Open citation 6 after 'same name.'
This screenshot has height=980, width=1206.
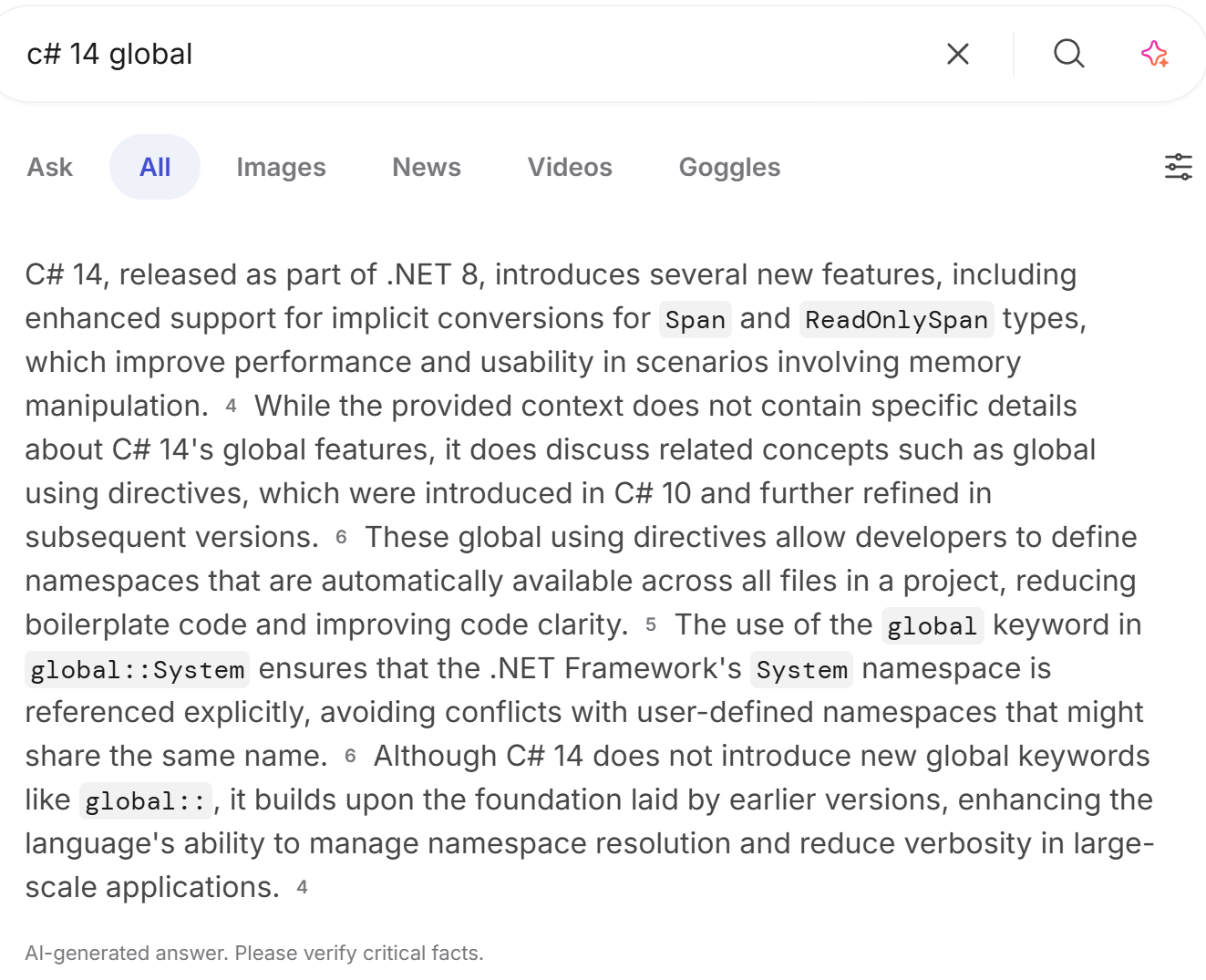tap(350, 756)
